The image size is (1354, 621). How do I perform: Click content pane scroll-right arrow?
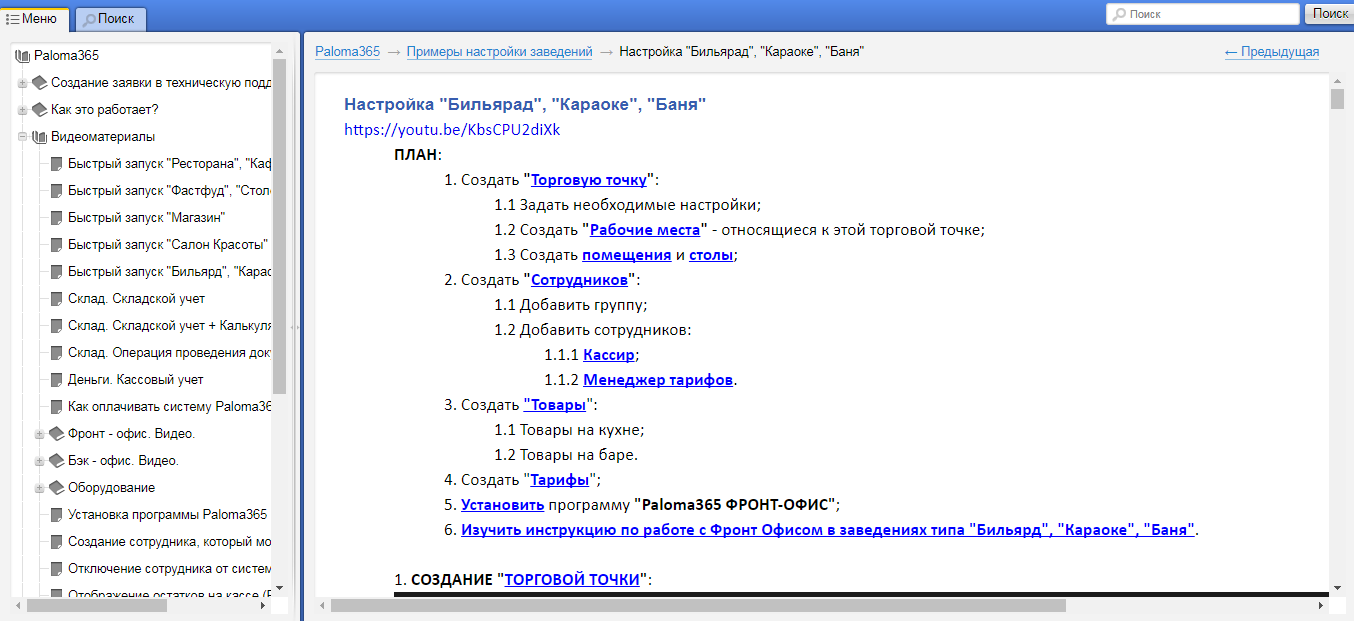[1321, 605]
